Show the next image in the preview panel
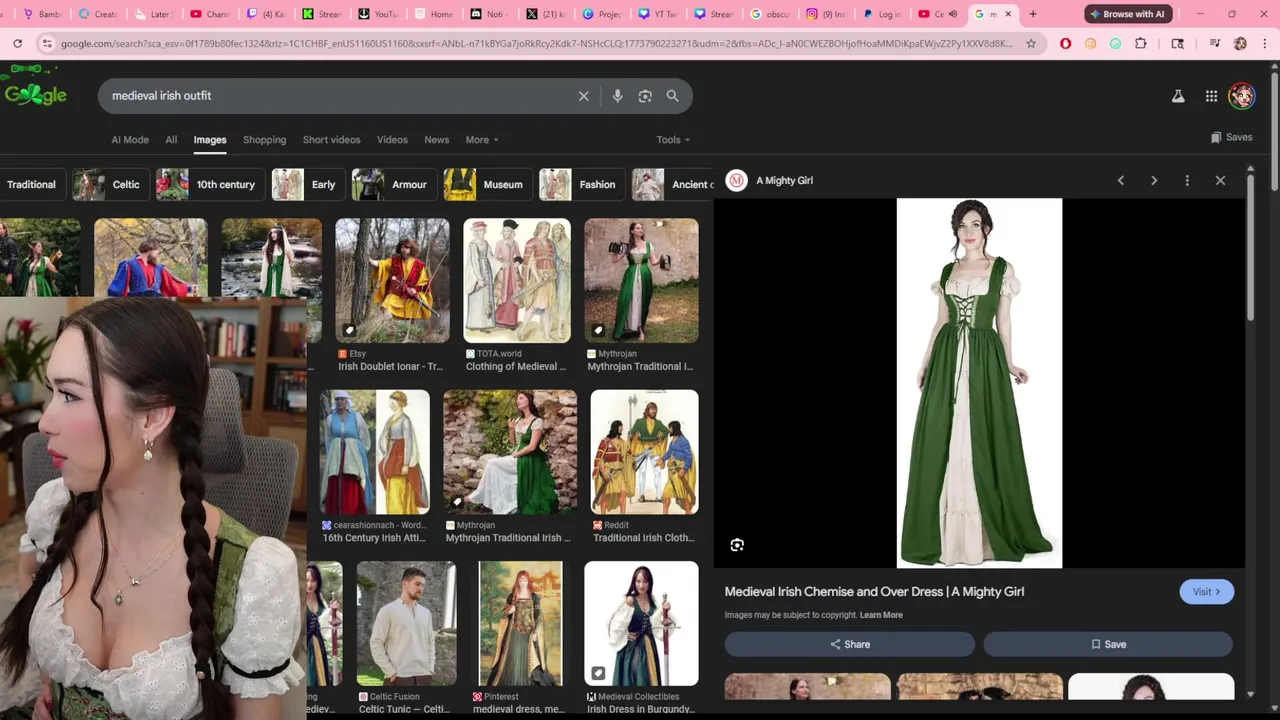This screenshot has width=1280, height=720. 1154,181
